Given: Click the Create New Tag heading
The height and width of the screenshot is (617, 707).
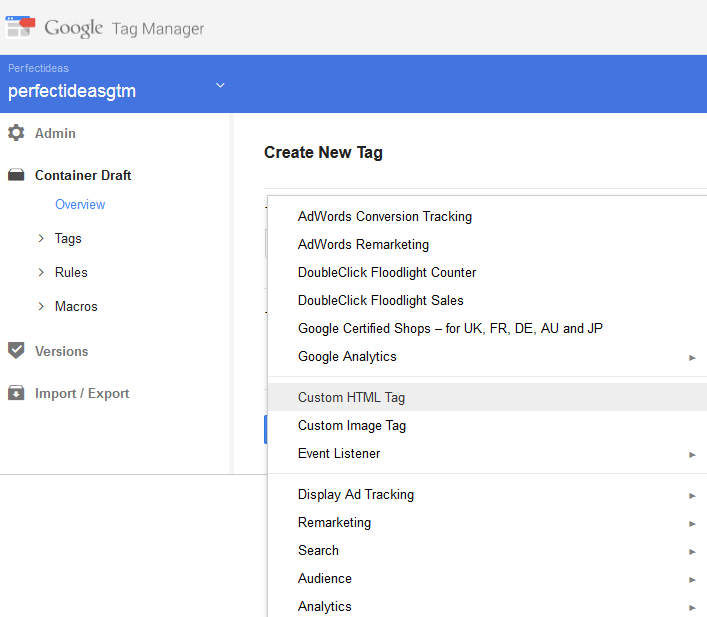Looking at the screenshot, I should point(323,152).
